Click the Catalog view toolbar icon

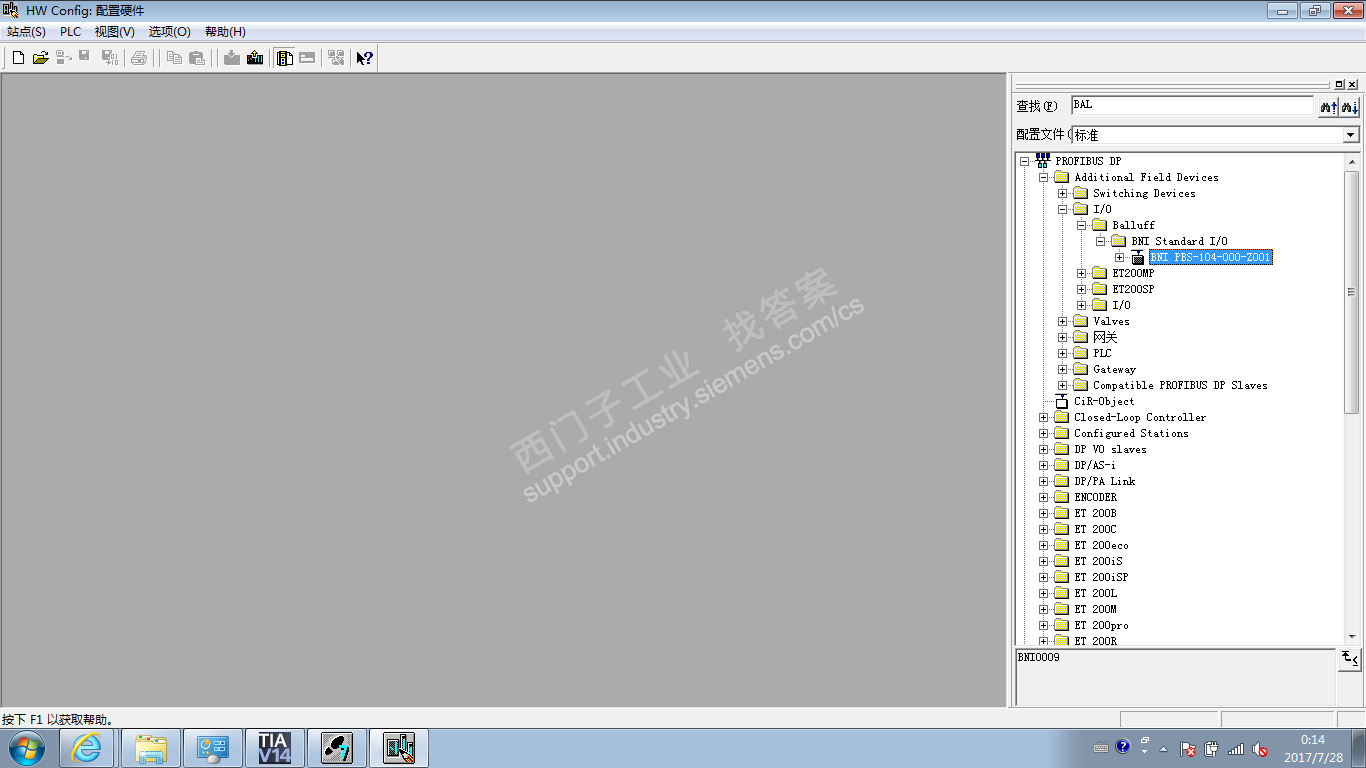[x=285, y=58]
